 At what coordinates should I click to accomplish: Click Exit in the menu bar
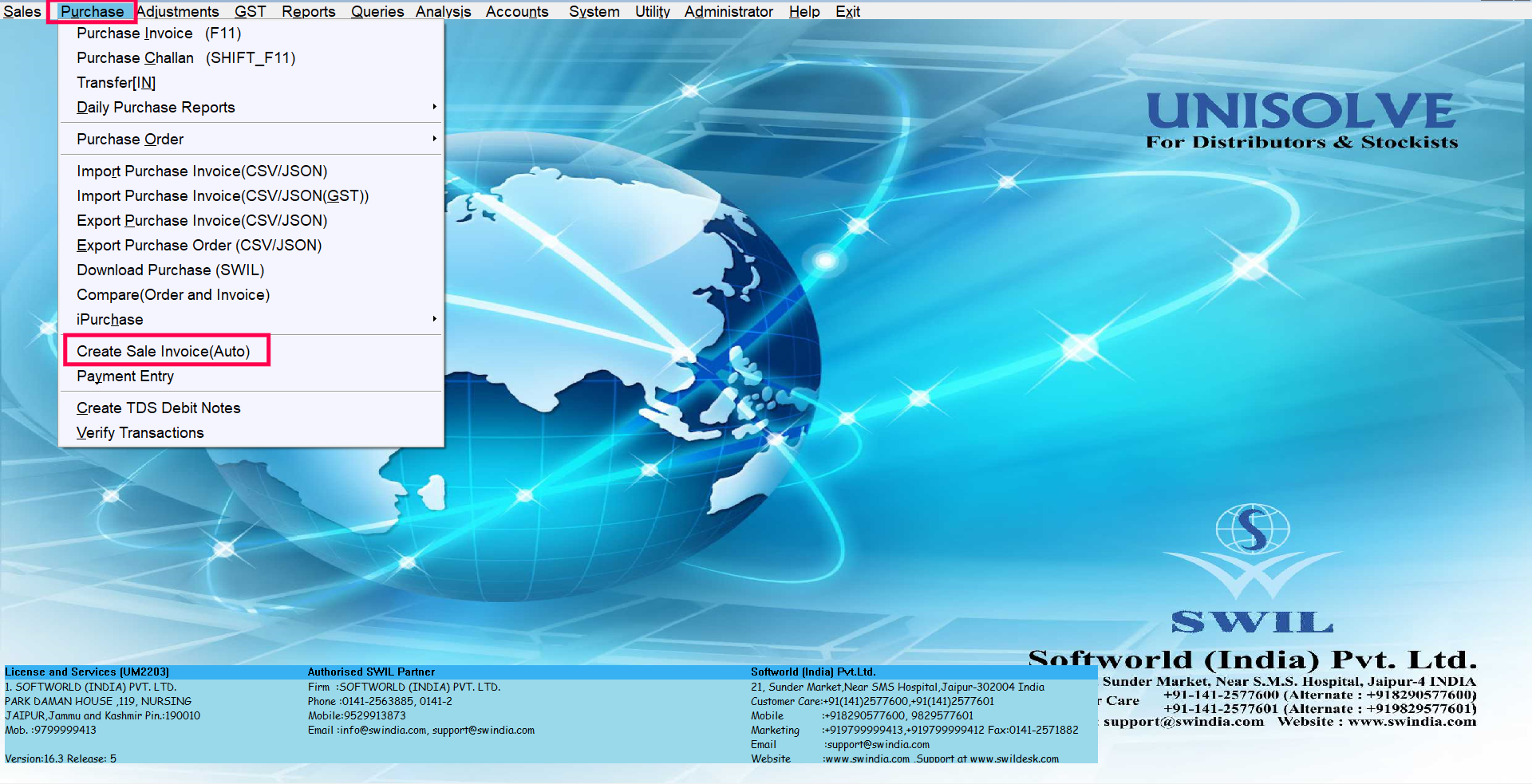(847, 11)
